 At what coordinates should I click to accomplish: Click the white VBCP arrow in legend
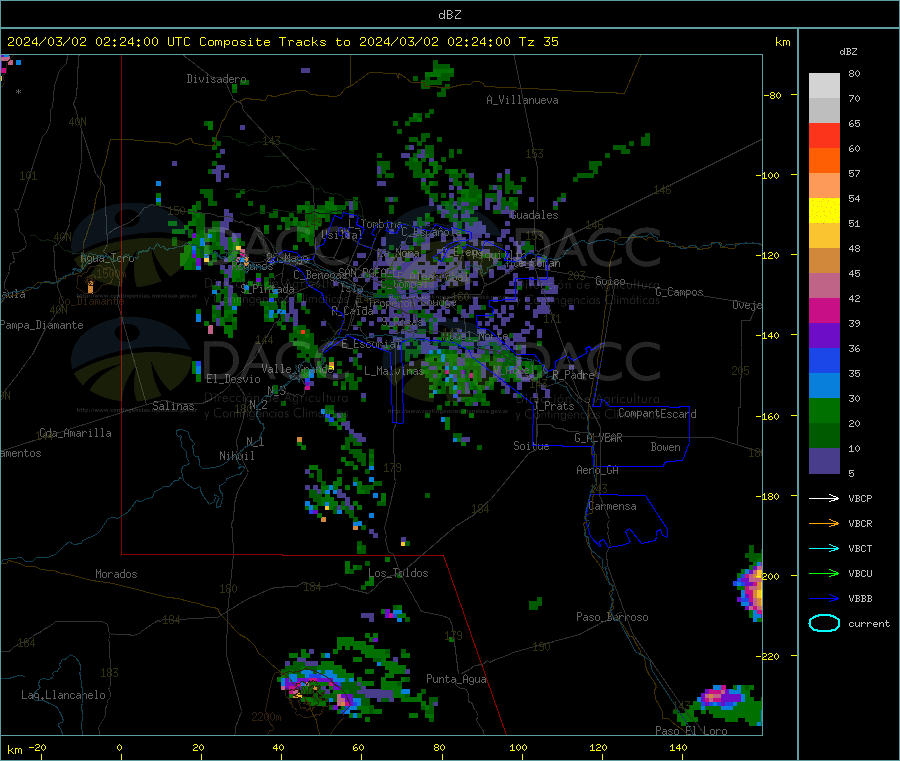[x=824, y=498]
